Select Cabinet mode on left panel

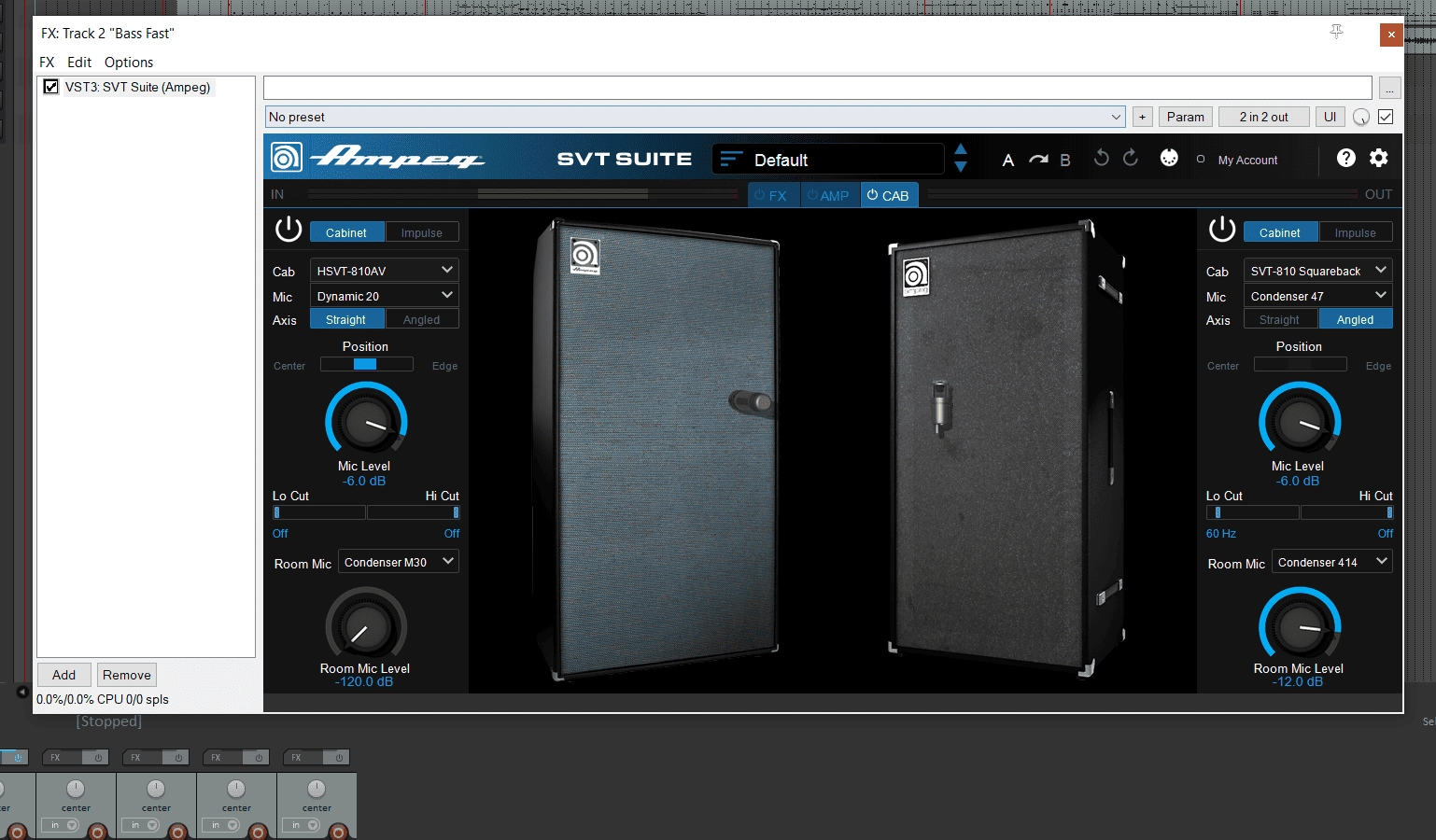[x=346, y=232]
